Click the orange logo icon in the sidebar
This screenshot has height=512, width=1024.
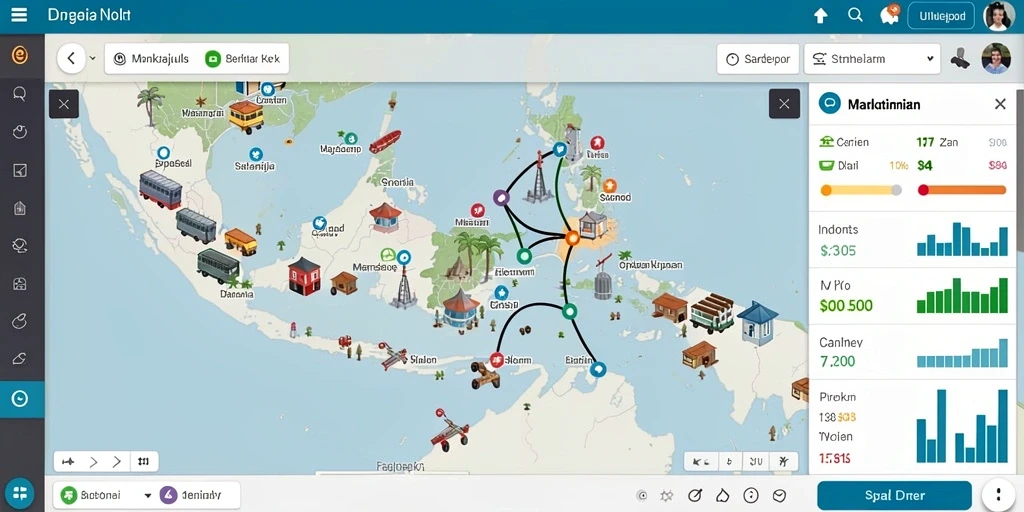pyautogui.click(x=20, y=56)
